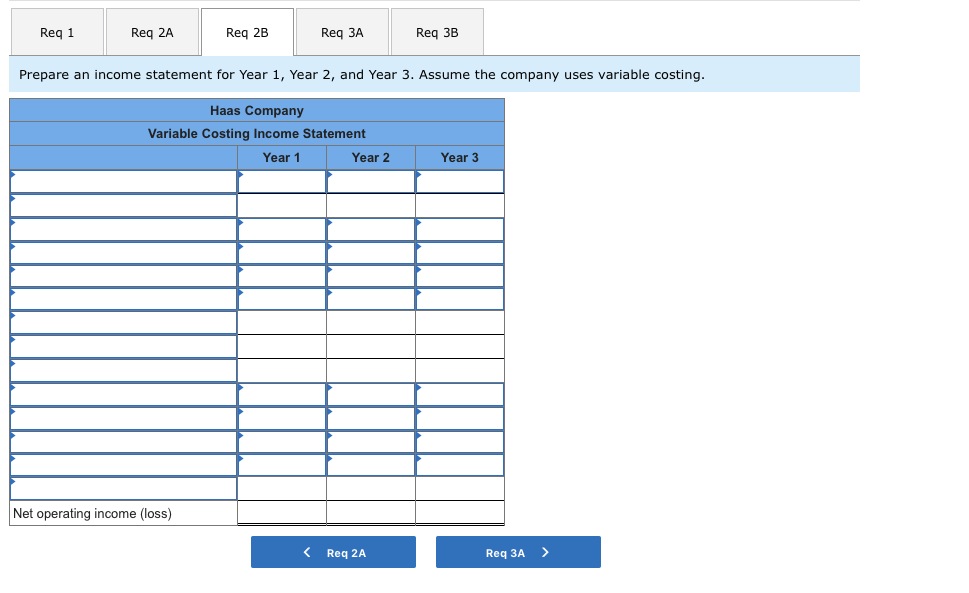Click the Net operating income Year 2 cell
The image size is (969, 593).
(x=371, y=513)
